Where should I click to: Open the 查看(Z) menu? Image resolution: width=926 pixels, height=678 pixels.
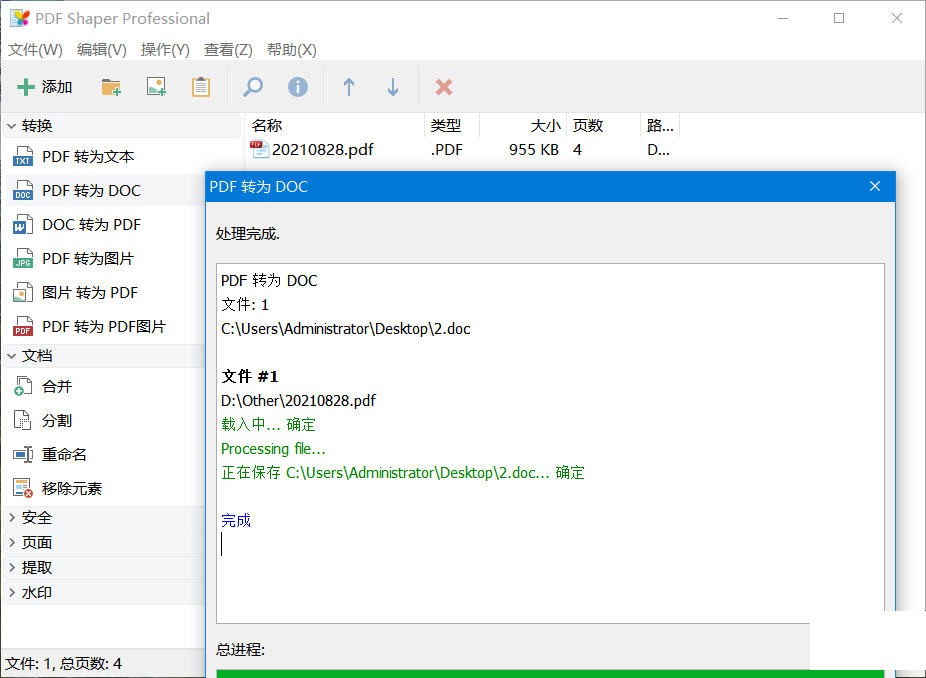tap(228, 50)
